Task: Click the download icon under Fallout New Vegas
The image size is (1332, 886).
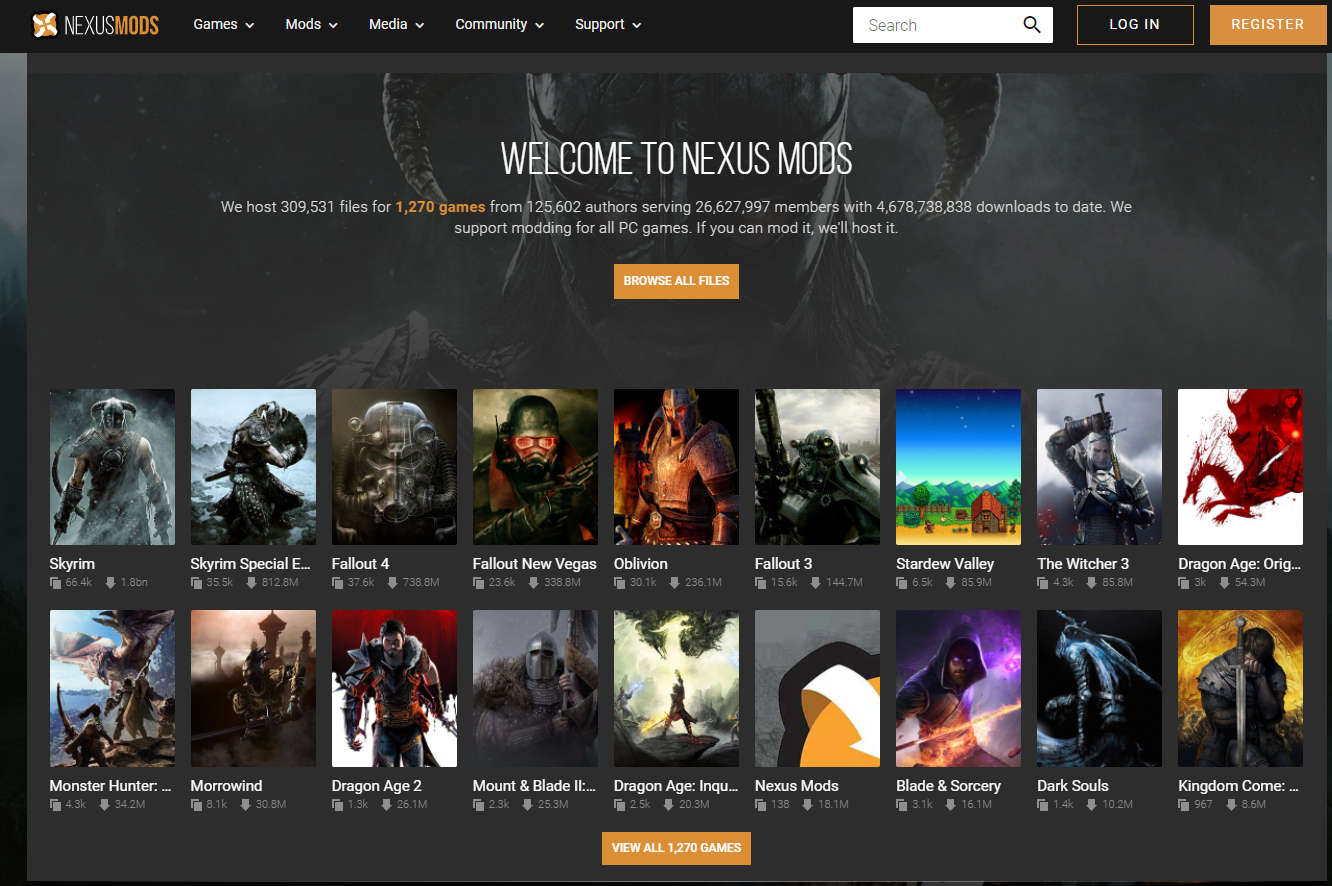Action: click(533, 583)
